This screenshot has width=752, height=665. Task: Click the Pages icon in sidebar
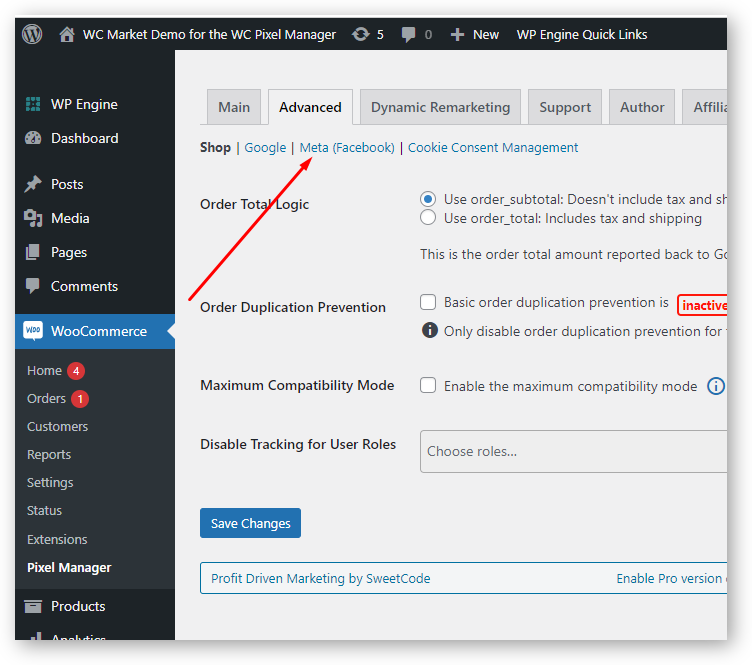(33, 252)
